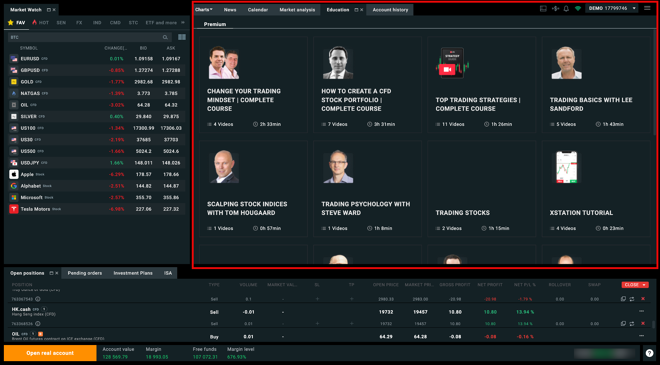Image resolution: width=660 pixels, height=365 pixels.
Task: Select the Premium sub-tab
Action: coord(215,24)
